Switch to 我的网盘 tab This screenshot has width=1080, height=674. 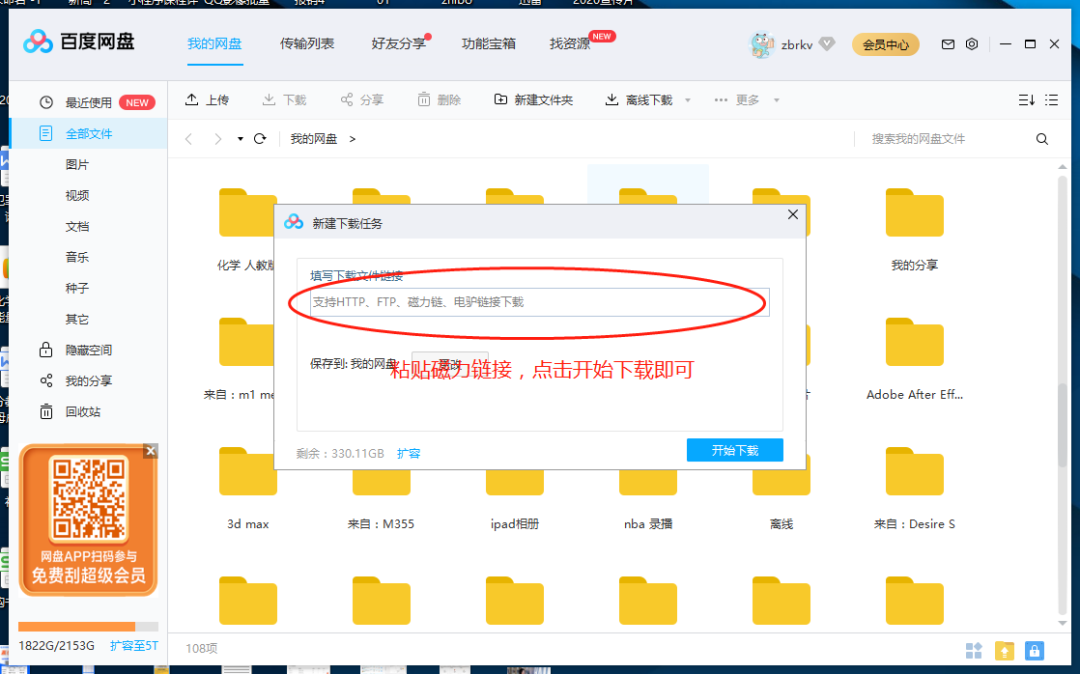point(214,44)
